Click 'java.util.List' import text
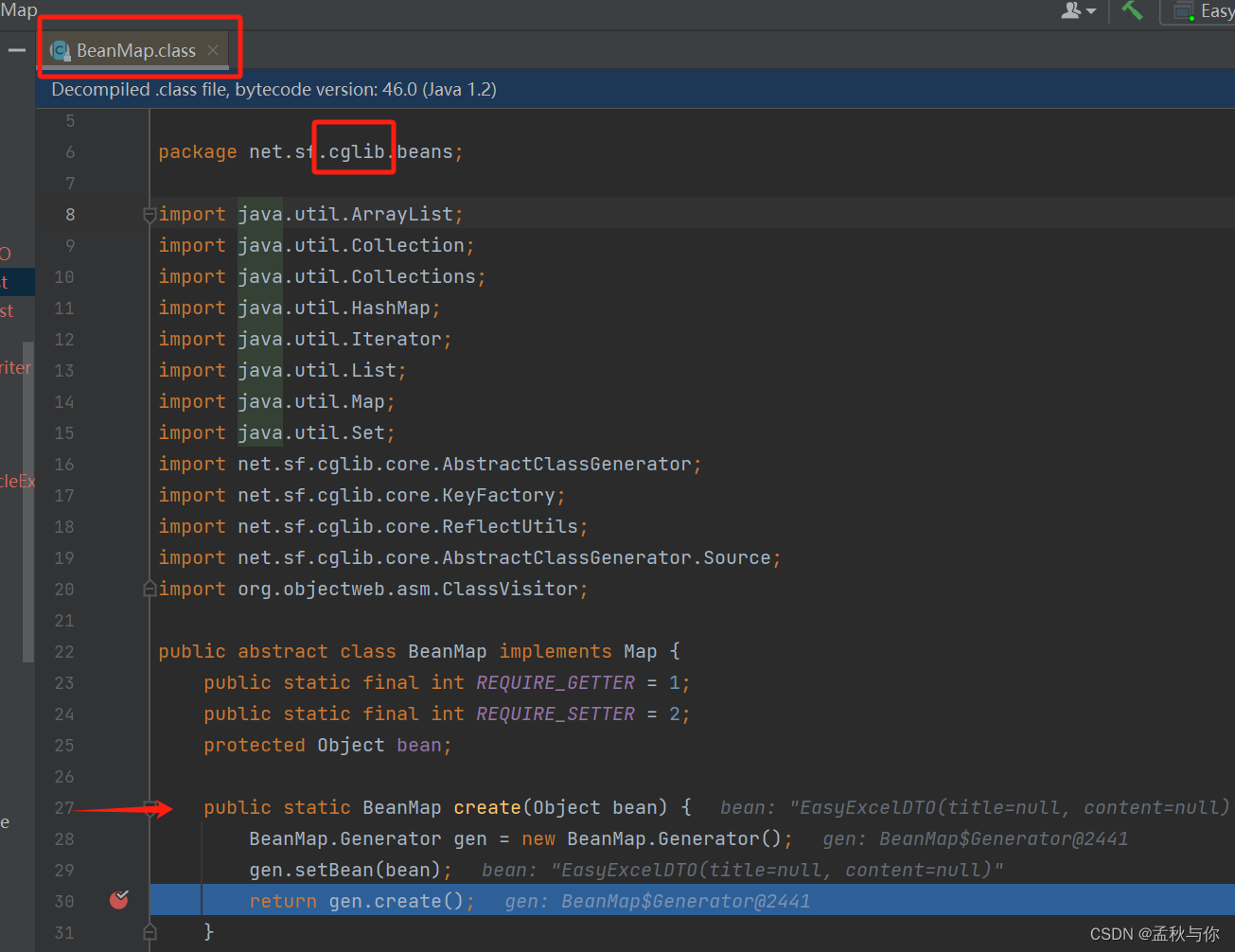 pos(317,370)
